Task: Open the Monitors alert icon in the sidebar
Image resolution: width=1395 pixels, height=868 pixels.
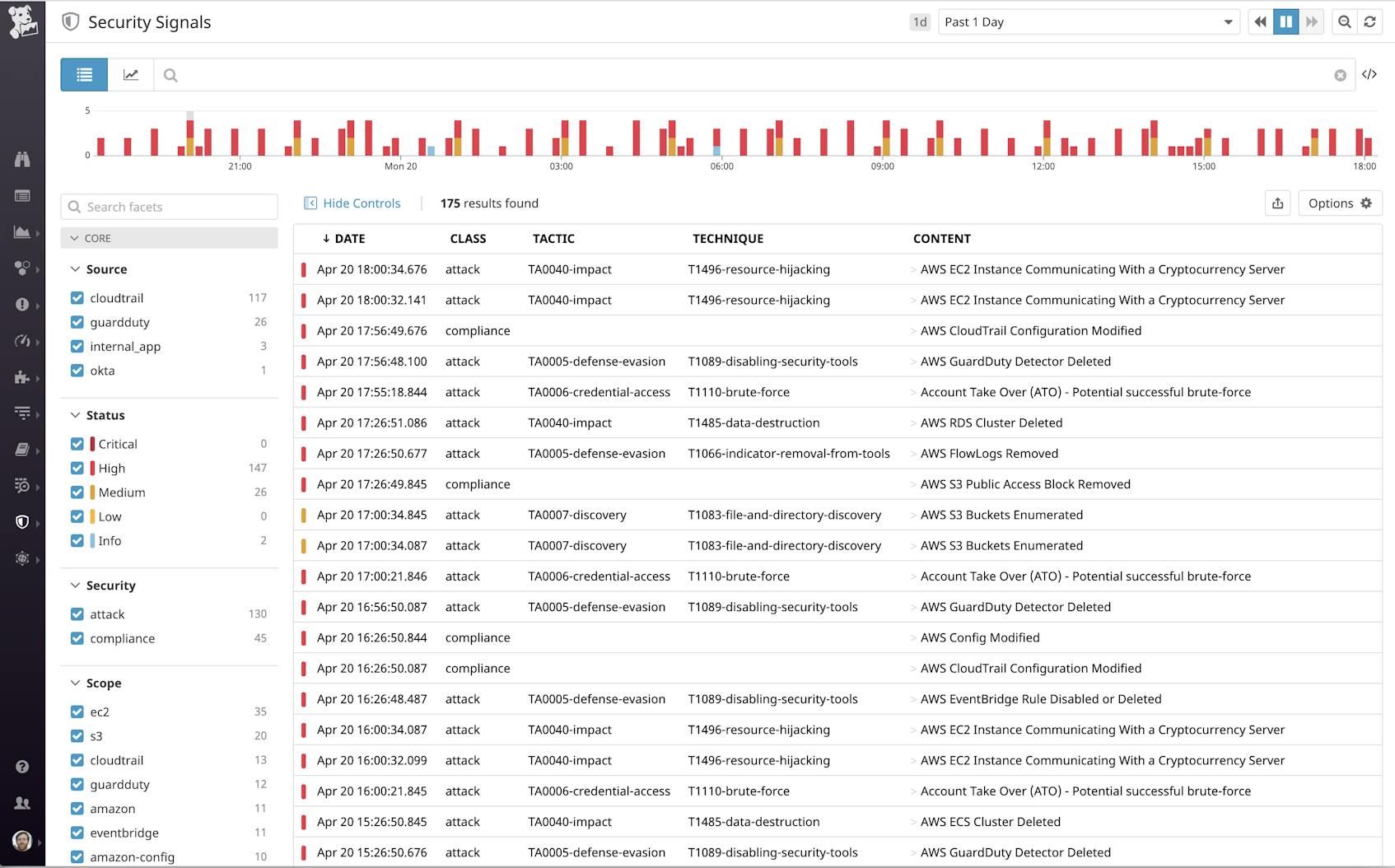Action: pyautogui.click(x=22, y=305)
